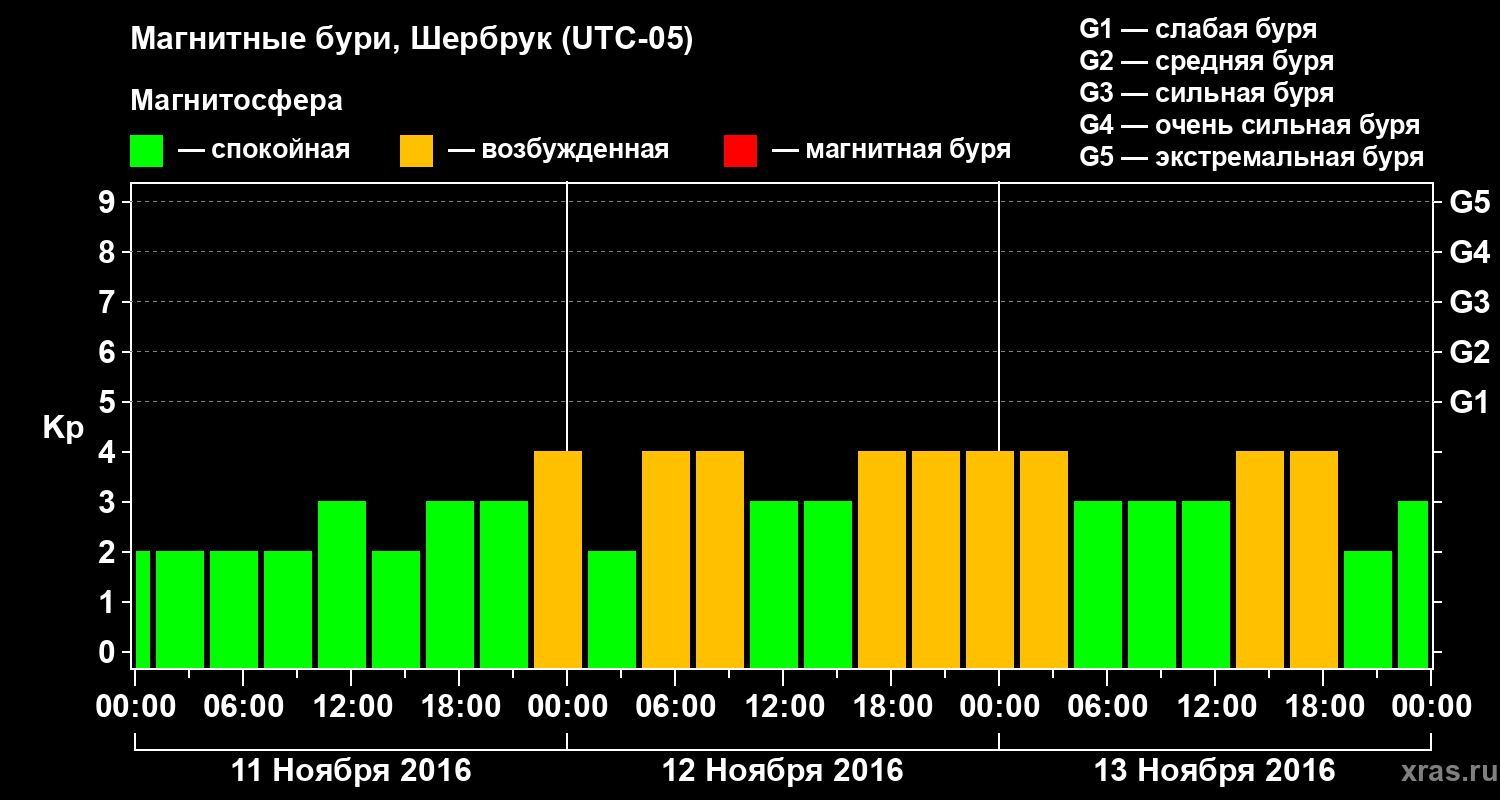Screen dimensions: 1500x800
Task: Click 'G3 — сильная буря' legend line
Action: (x=1206, y=93)
